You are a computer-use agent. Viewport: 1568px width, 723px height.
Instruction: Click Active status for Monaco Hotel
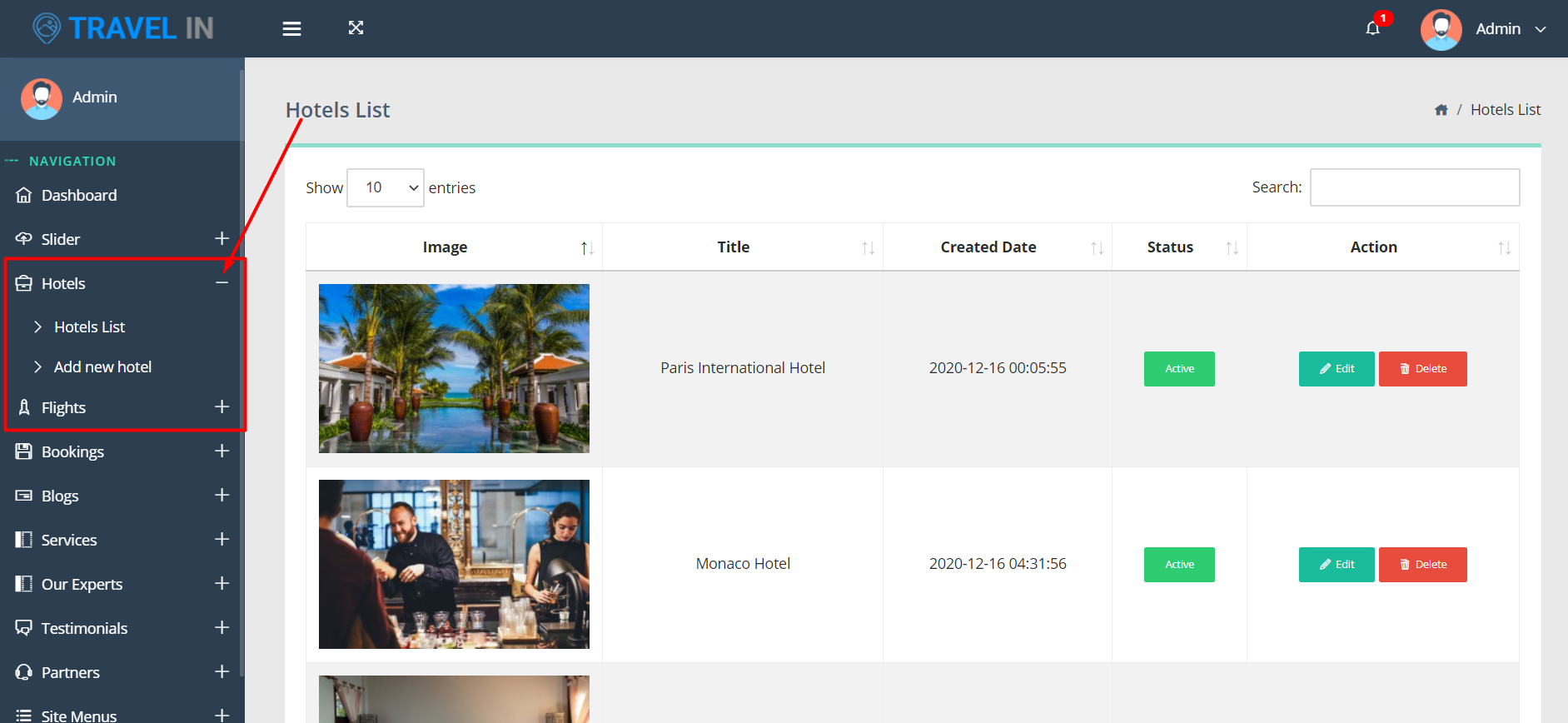(1179, 565)
